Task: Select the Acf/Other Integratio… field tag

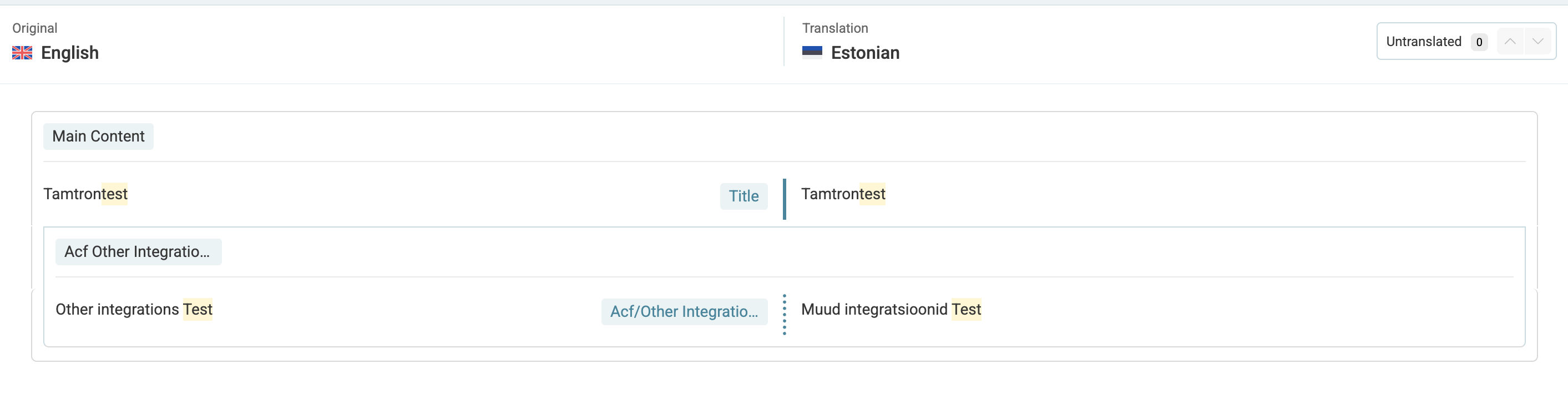Action: click(684, 311)
